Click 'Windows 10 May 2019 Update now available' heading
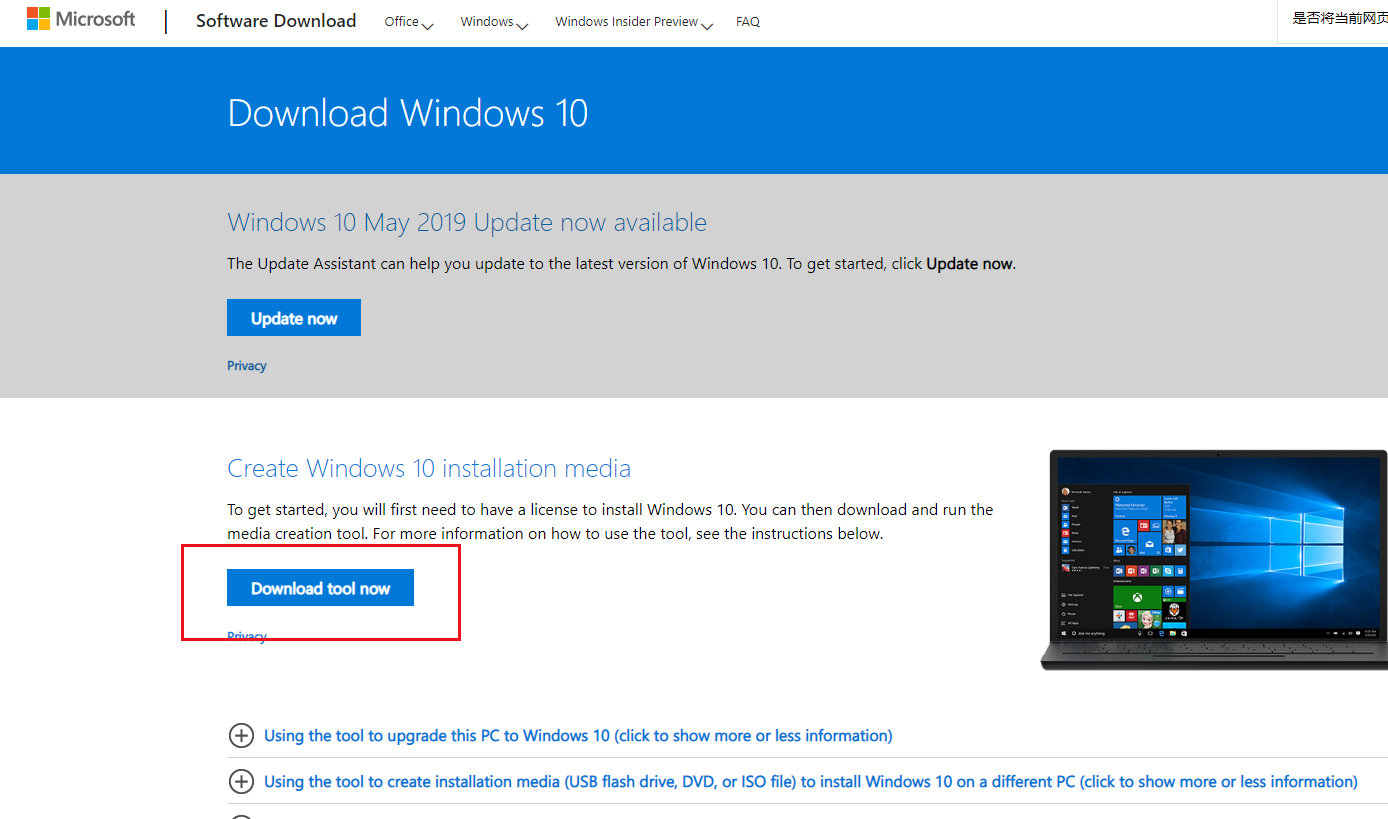Screen dimensions: 1388x819 467,222
